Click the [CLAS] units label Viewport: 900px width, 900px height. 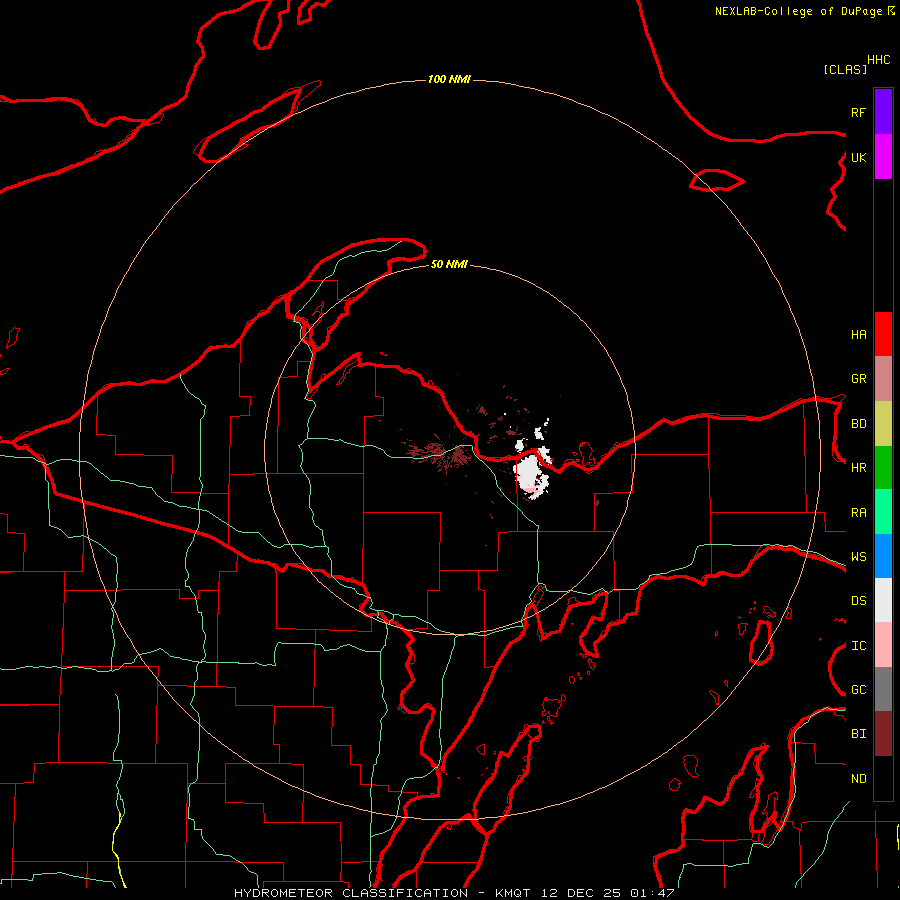[845, 69]
